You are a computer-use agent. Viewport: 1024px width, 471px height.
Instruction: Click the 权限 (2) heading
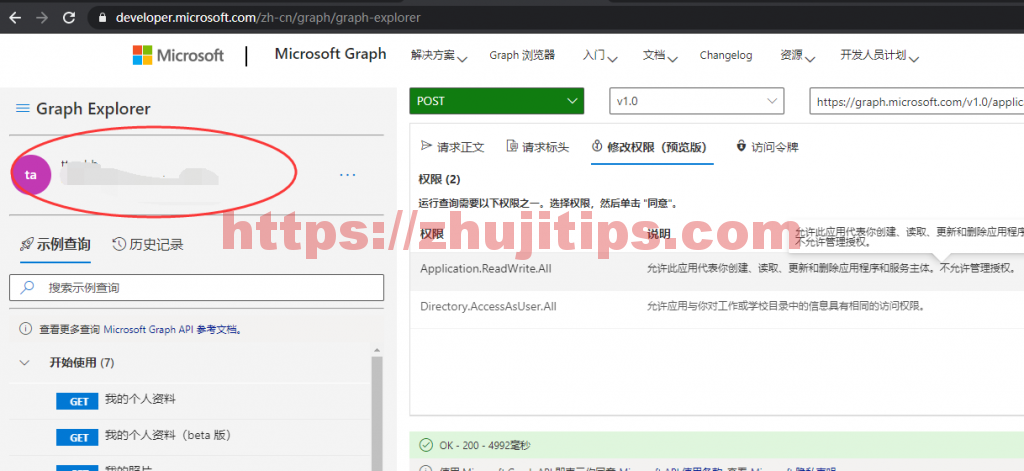click(x=440, y=179)
